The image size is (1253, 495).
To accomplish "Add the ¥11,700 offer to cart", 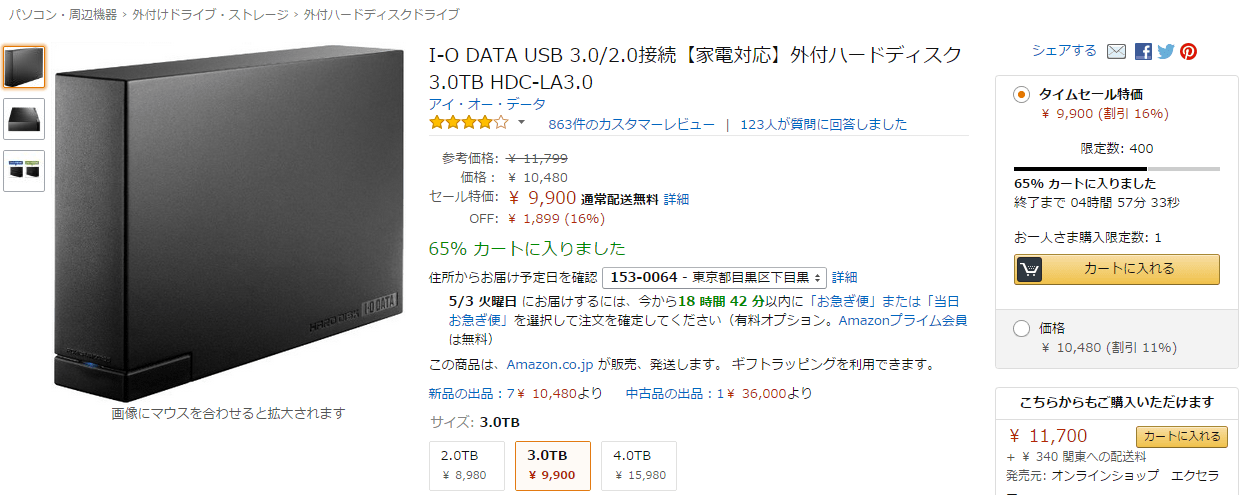I will coord(1182,436).
